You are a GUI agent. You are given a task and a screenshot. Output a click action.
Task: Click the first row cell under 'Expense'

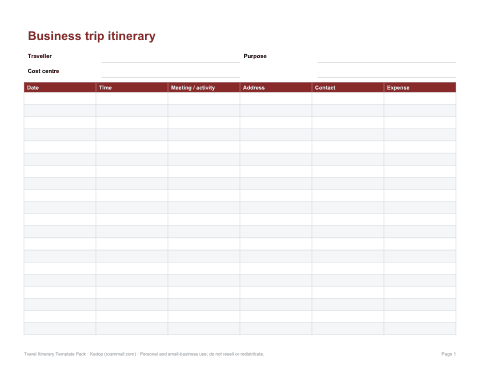click(420, 98)
